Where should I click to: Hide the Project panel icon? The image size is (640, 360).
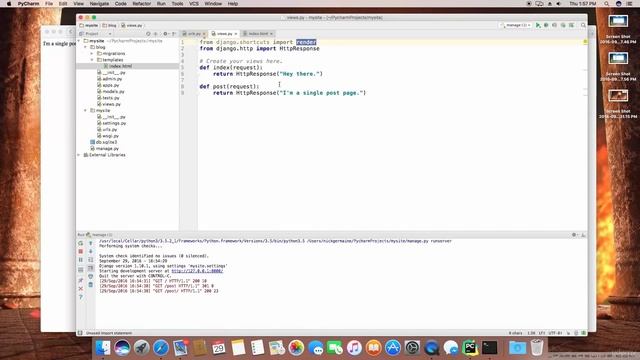[174, 34]
